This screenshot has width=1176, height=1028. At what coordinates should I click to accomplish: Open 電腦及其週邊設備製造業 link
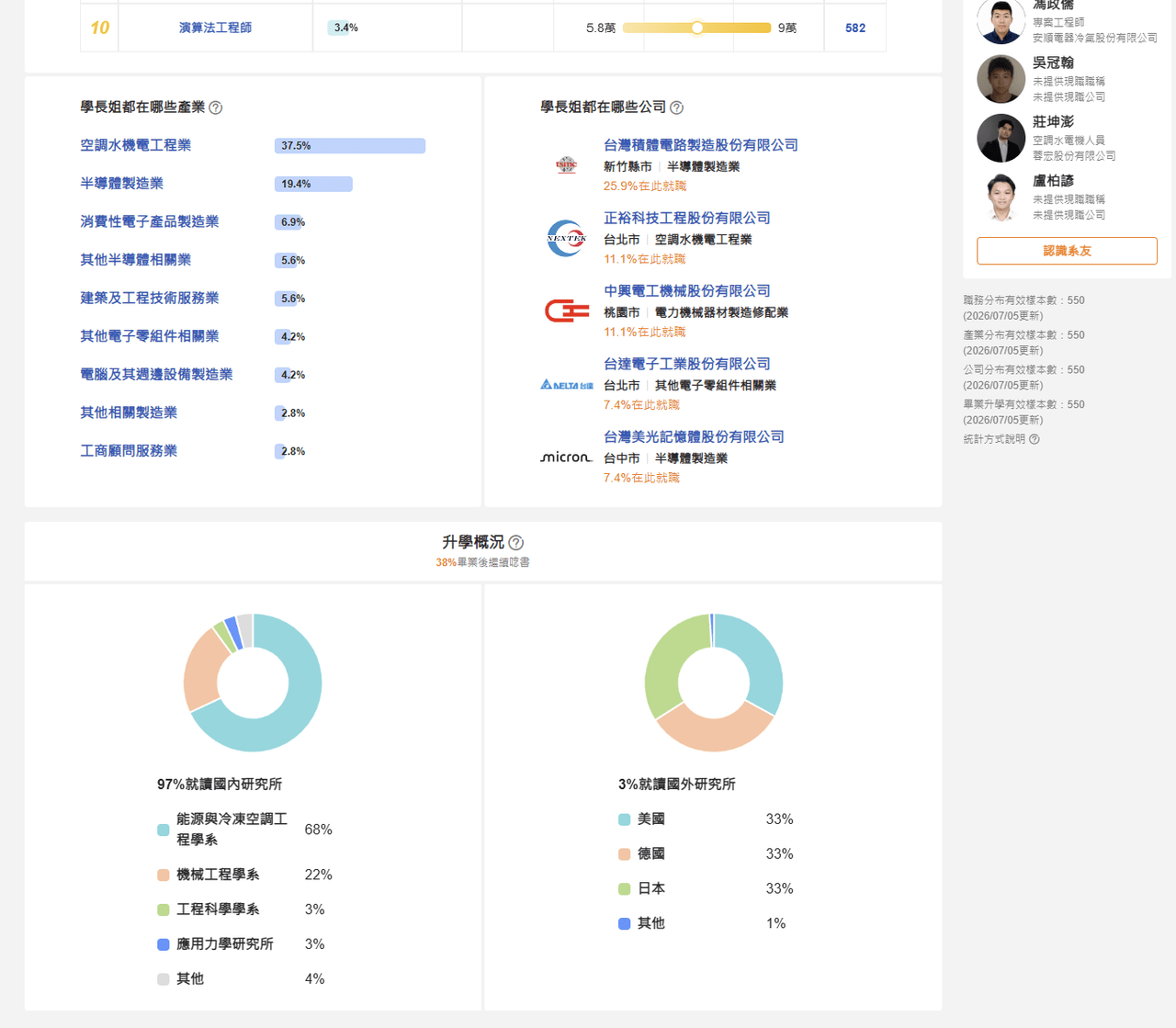[156, 374]
